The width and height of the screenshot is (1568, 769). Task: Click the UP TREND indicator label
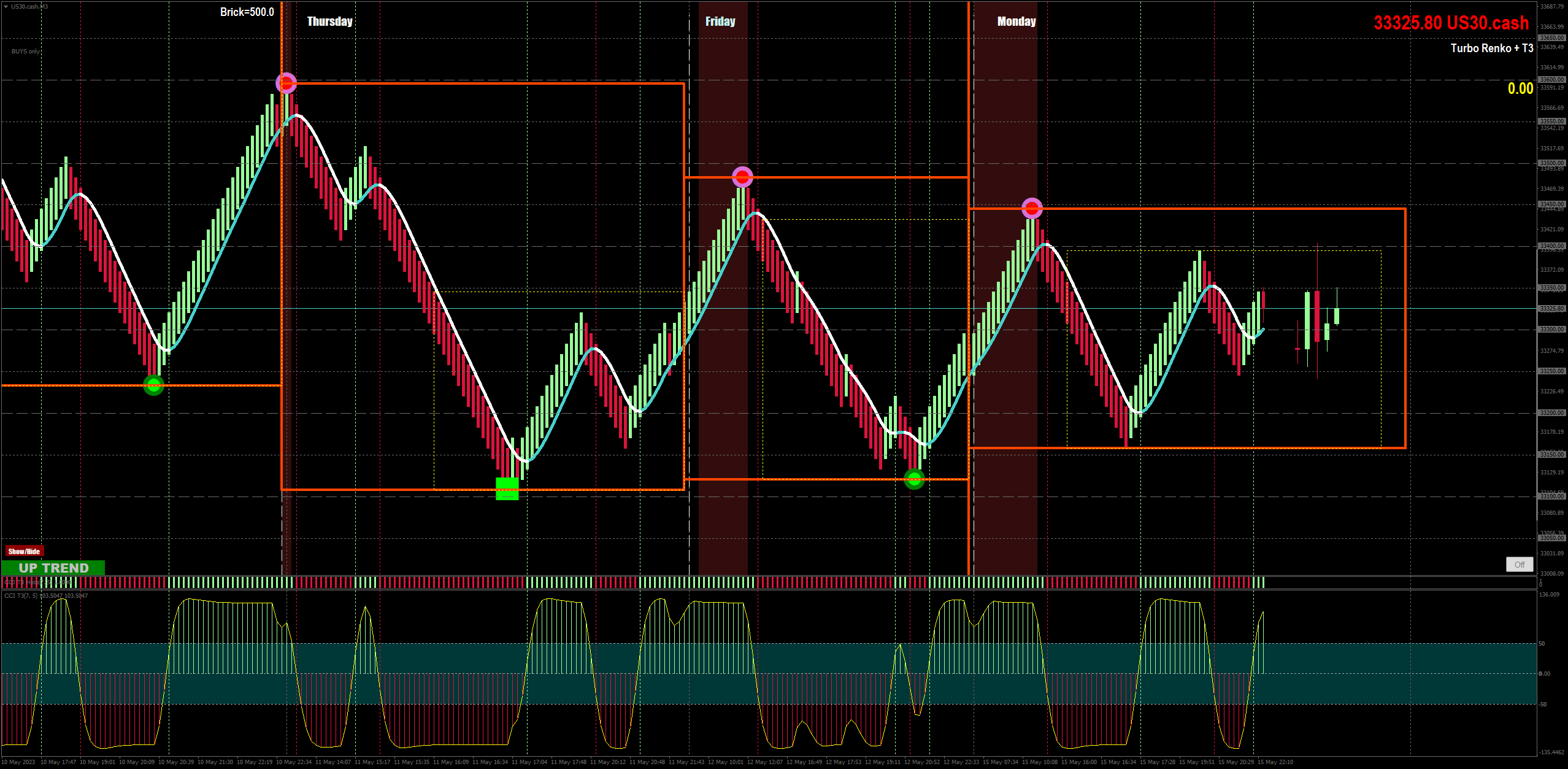[53, 568]
